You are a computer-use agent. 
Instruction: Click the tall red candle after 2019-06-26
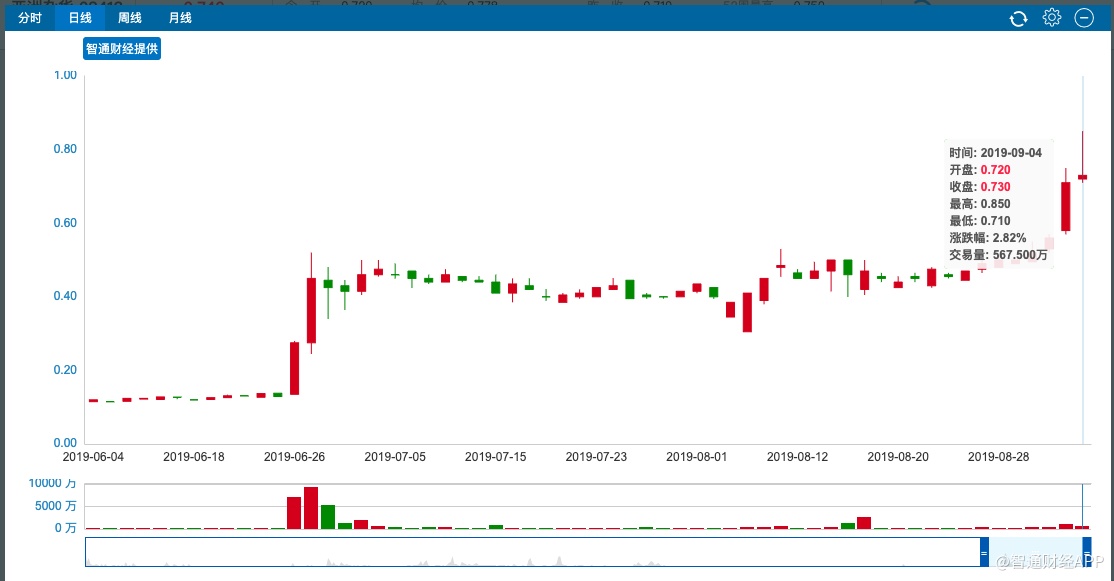click(311, 310)
